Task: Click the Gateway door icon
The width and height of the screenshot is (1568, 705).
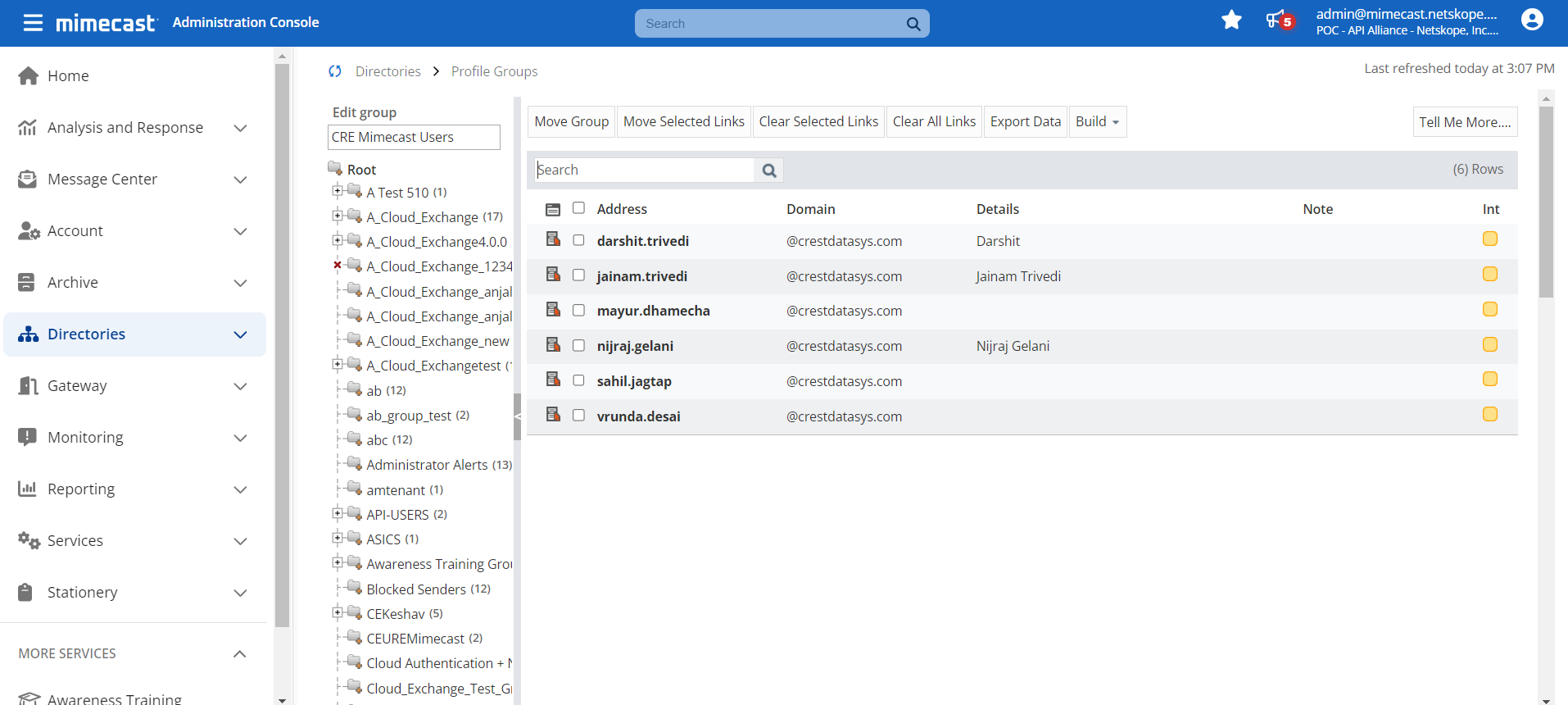Action: [x=28, y=385]
